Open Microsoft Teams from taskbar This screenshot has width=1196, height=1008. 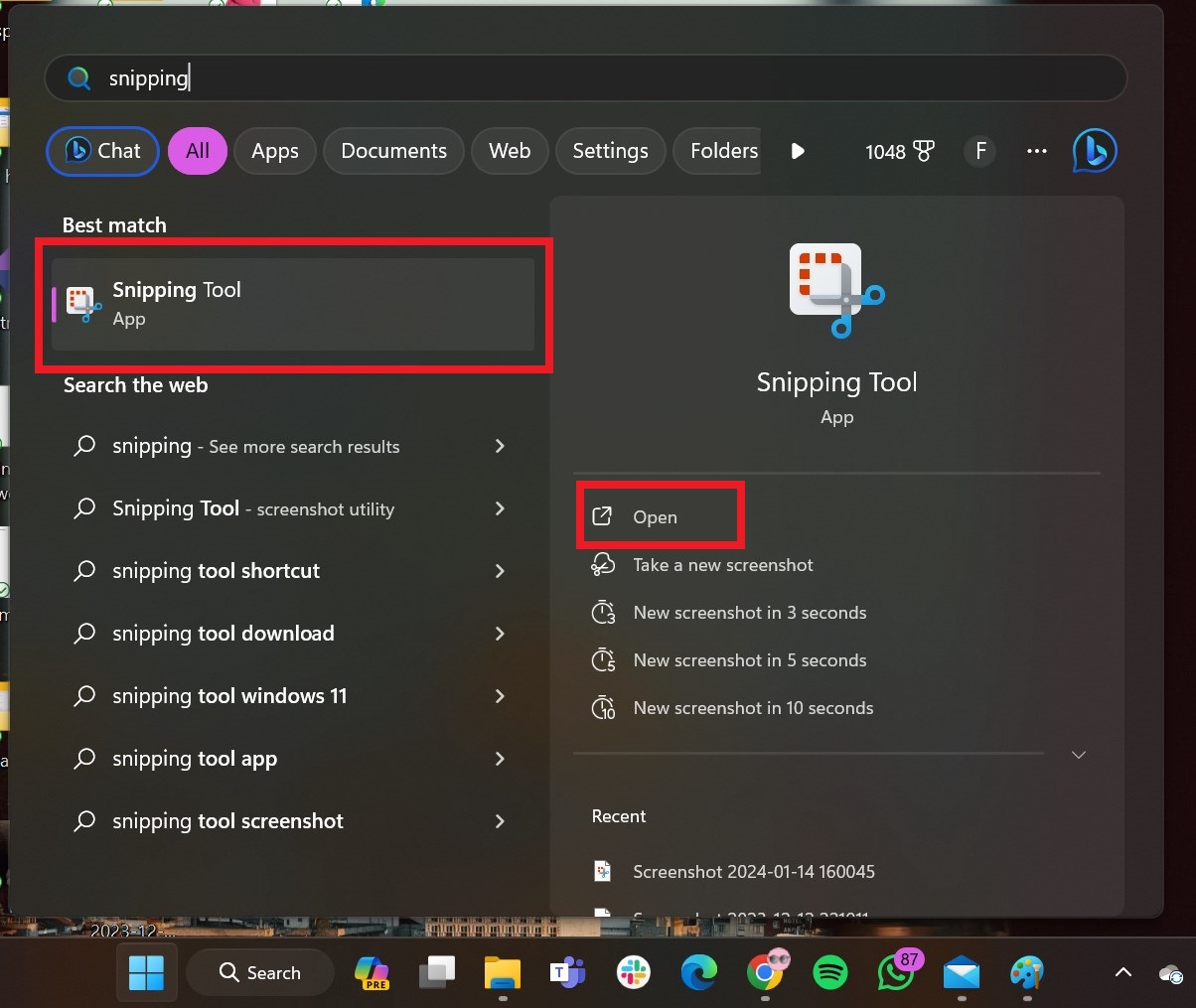tap(567, 972)
